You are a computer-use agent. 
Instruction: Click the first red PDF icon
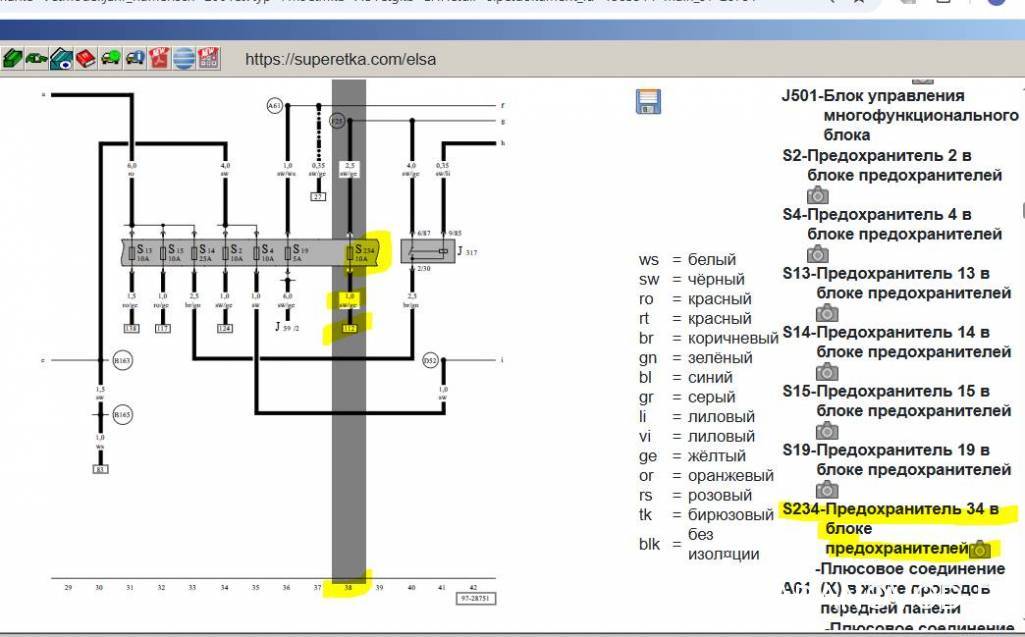point(160,58)
